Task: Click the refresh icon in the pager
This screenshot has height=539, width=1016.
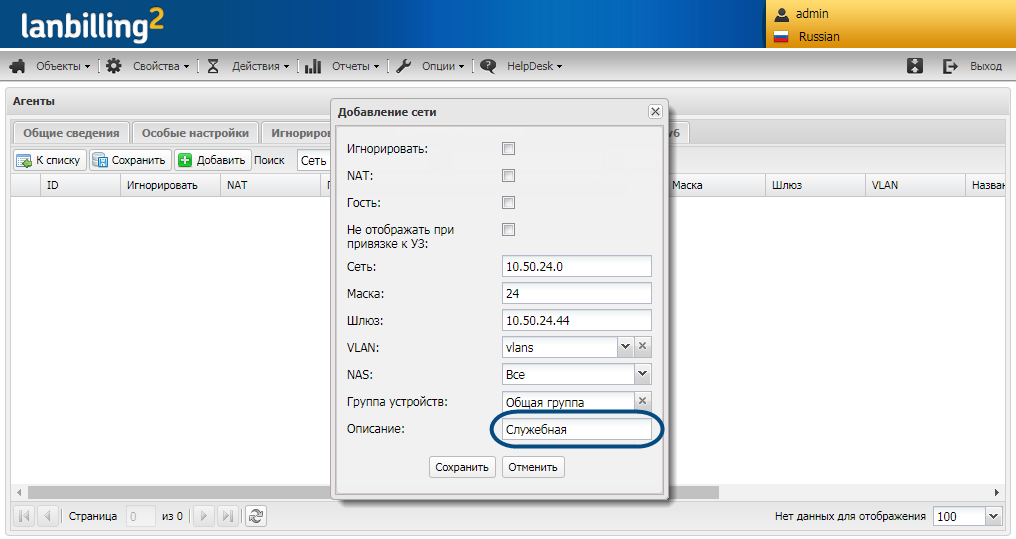Action: point(256,516)
